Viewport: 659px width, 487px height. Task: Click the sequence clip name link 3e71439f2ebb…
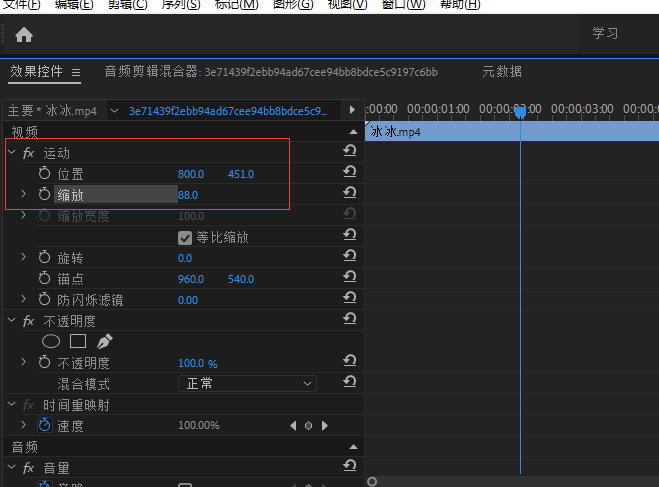228,111
